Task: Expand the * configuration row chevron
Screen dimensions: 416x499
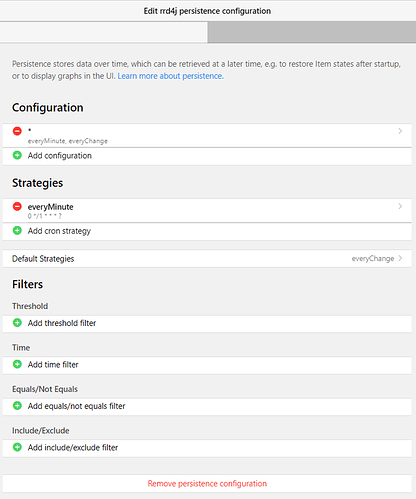Action: (400, 131)
